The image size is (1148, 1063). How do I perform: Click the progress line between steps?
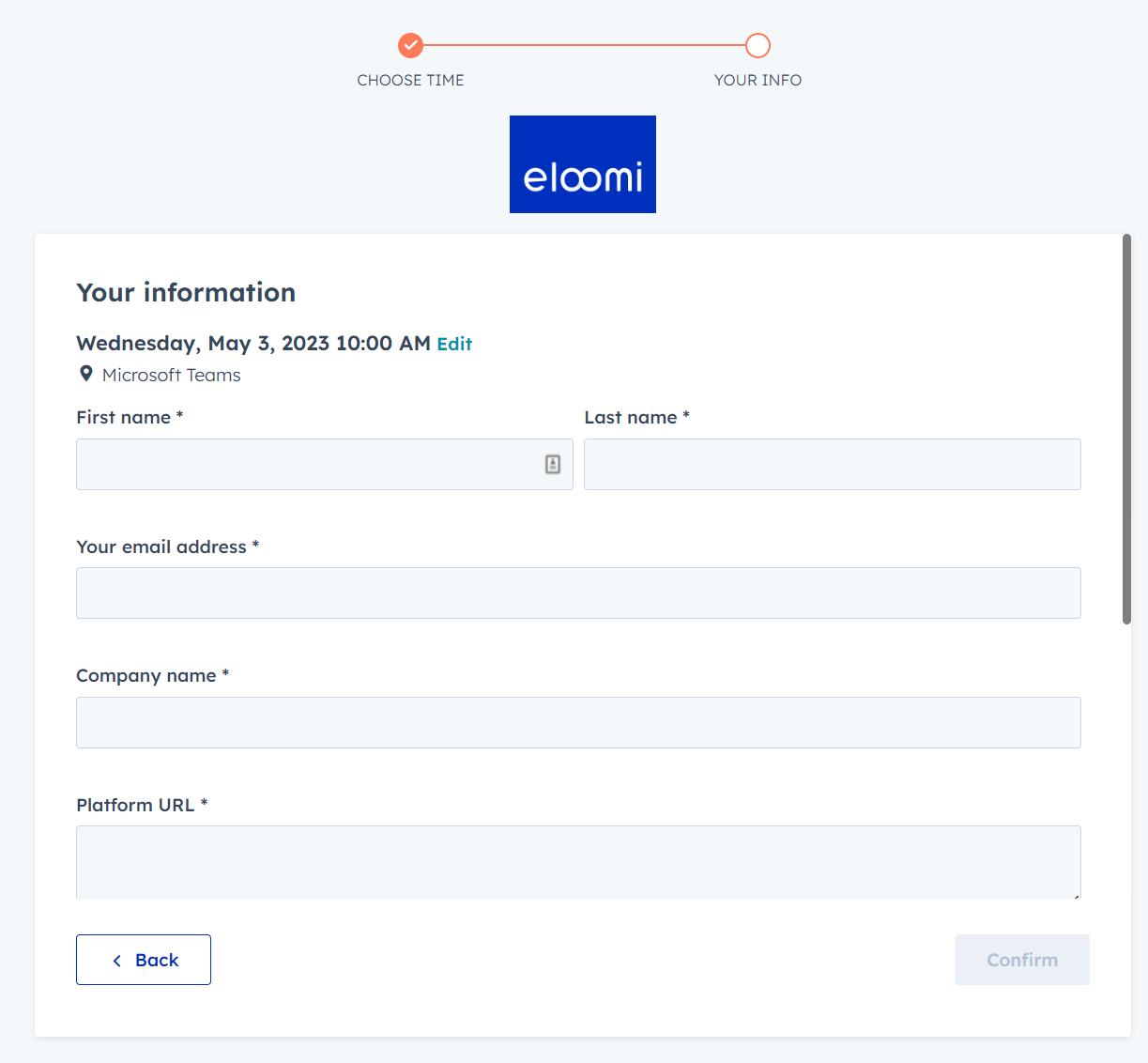584,45
